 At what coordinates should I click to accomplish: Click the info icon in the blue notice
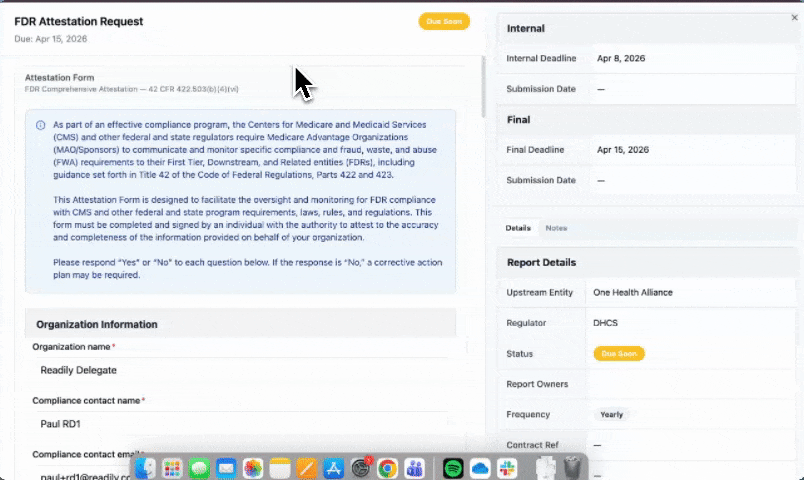tap(41, 125)
